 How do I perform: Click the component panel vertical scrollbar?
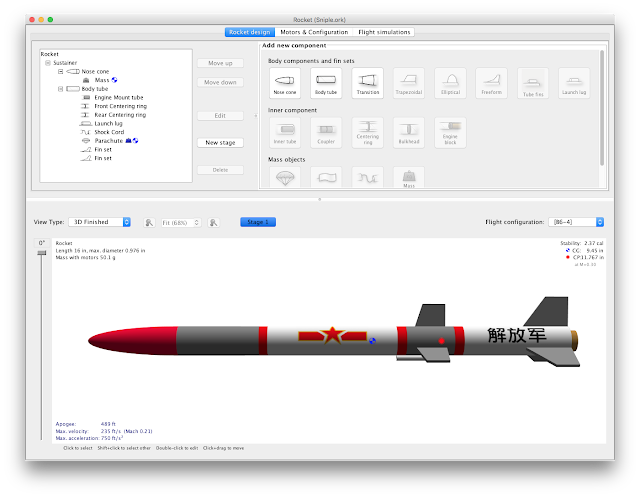point(602,107)
